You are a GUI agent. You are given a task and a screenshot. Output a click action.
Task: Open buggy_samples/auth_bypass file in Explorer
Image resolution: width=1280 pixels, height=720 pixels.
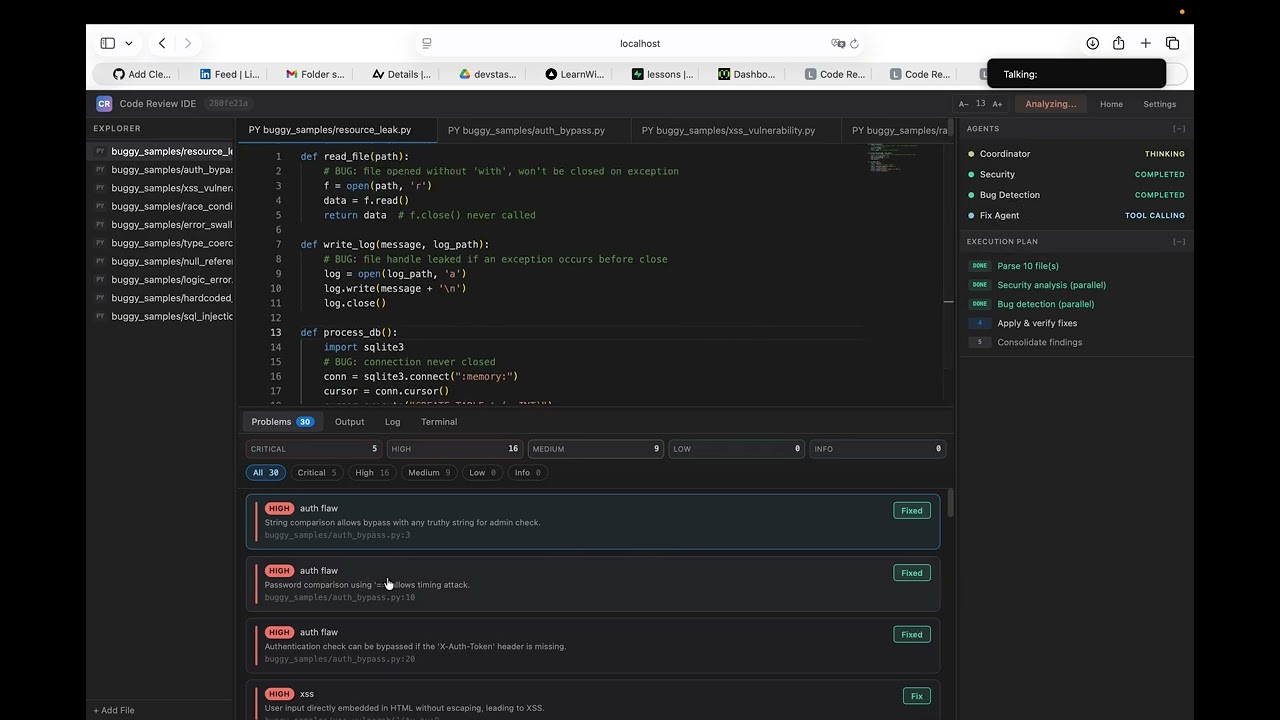pos(161,170)
